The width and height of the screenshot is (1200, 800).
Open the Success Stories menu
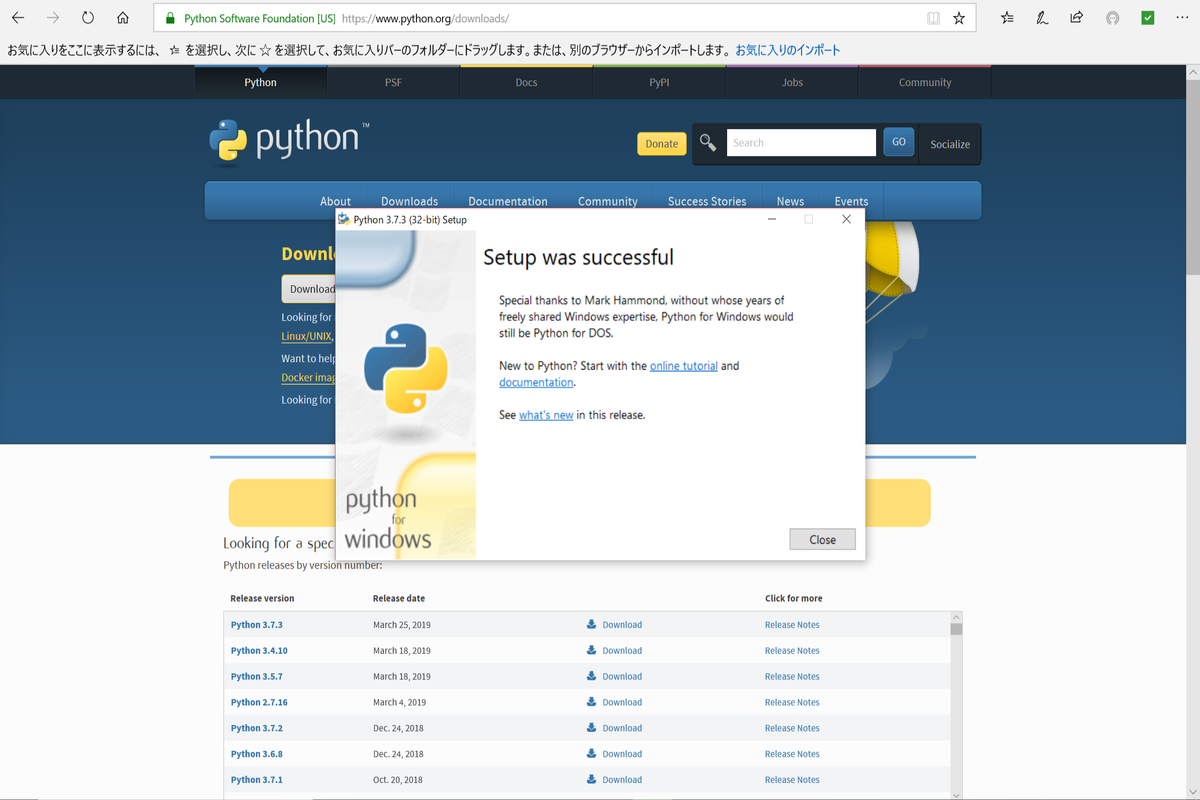pyautogui.click(x=707, y=201)
